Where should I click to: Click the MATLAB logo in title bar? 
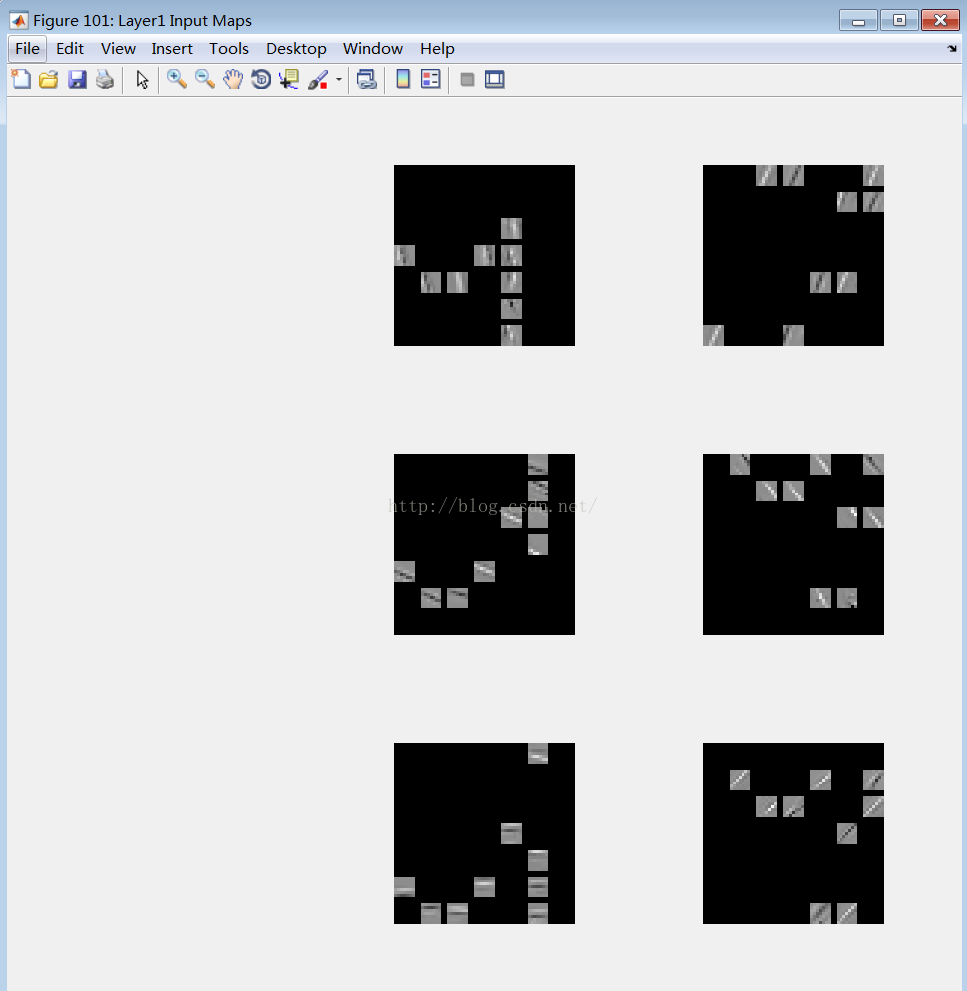click(x=18, y=21)
